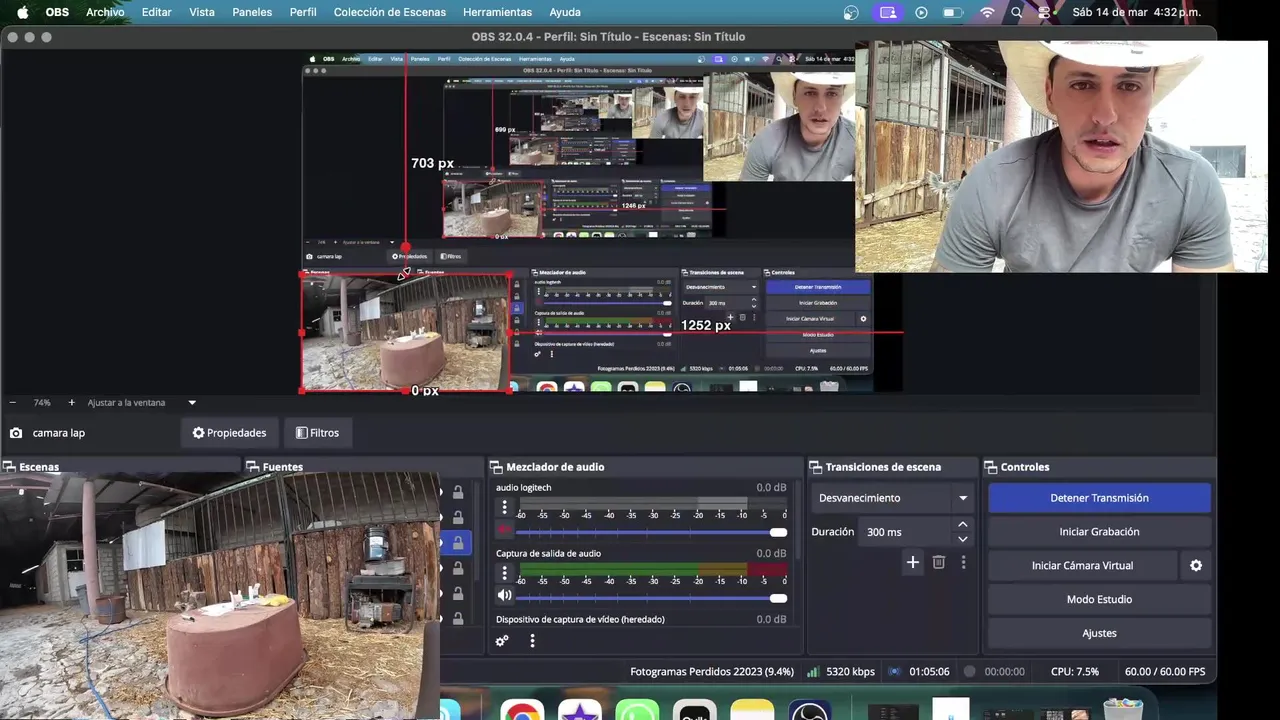Open the Editar menu
Image resolution: width=1280 pixels, height=720 pixels.
click(157, 13)
